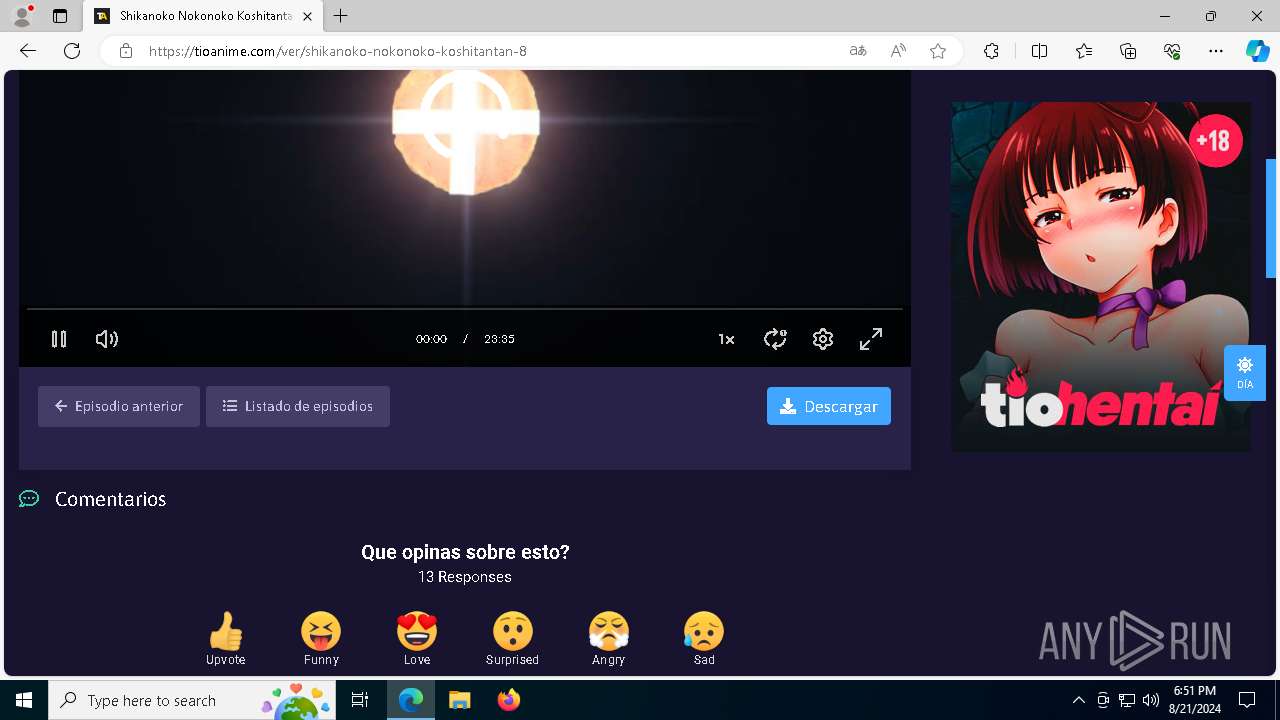React with Funny emoji
The image size is (1280, 720).
coord(321,639)
